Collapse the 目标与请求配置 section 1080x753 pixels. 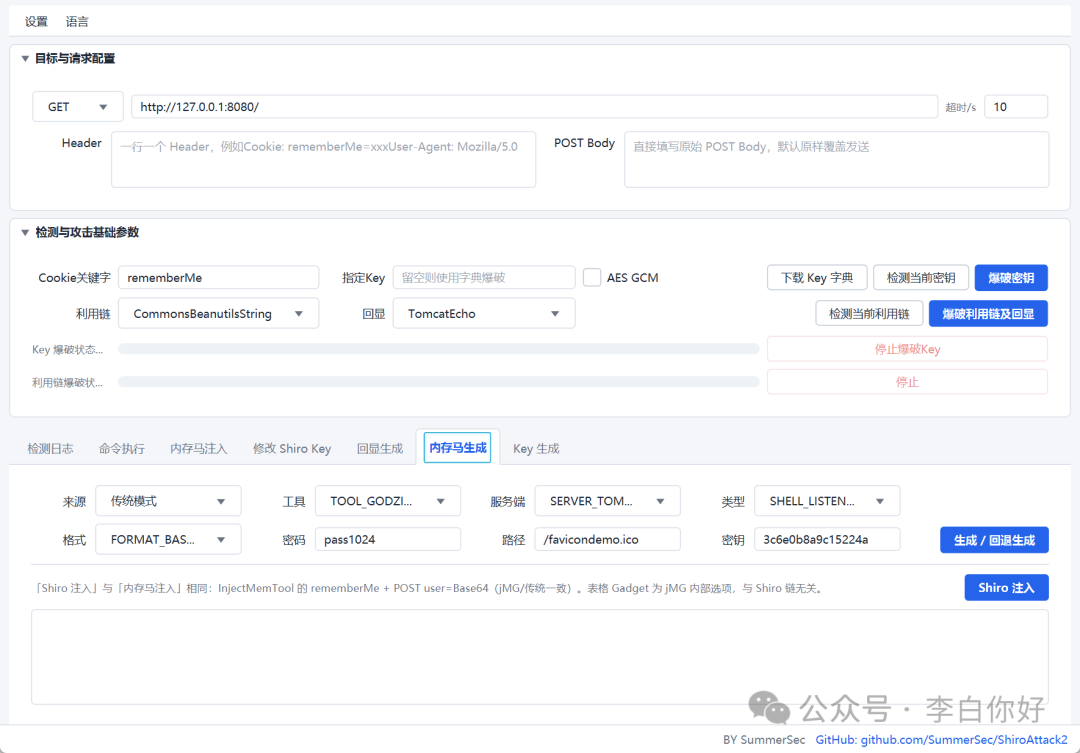click(x=25, y=59)
